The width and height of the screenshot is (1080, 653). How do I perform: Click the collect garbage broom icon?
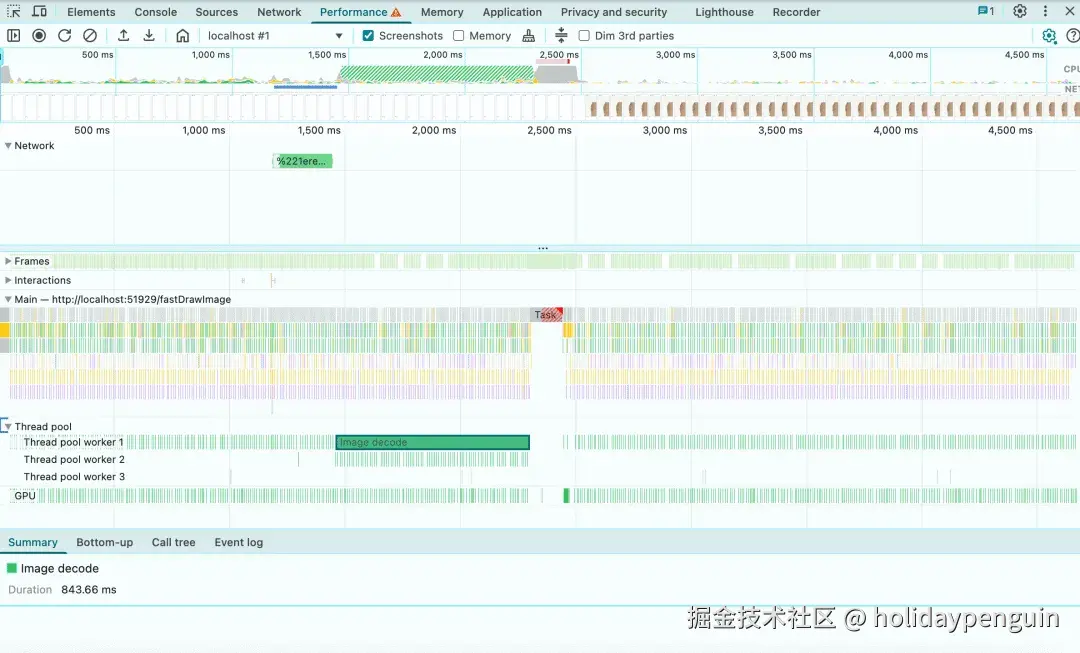pyautogui.click(x=529, y=35)
